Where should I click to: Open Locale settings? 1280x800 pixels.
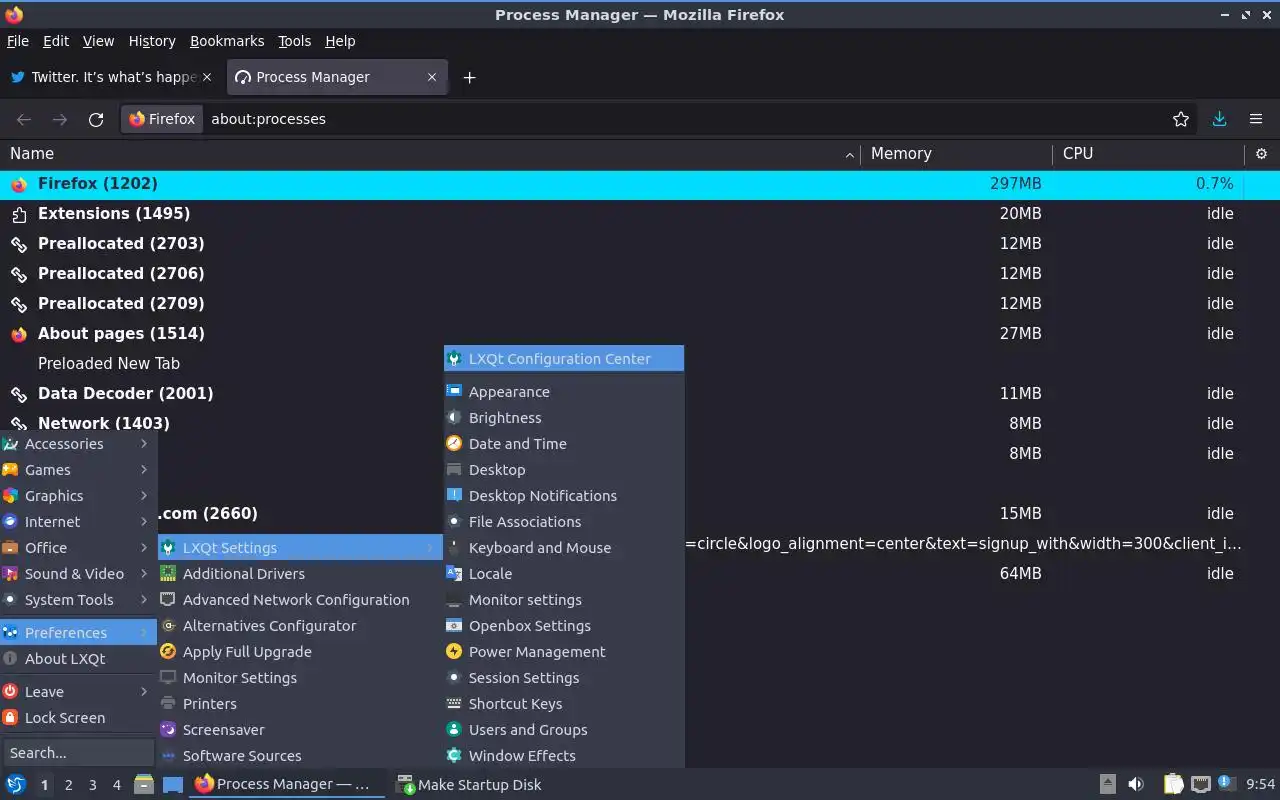click(x=564, y=574)
